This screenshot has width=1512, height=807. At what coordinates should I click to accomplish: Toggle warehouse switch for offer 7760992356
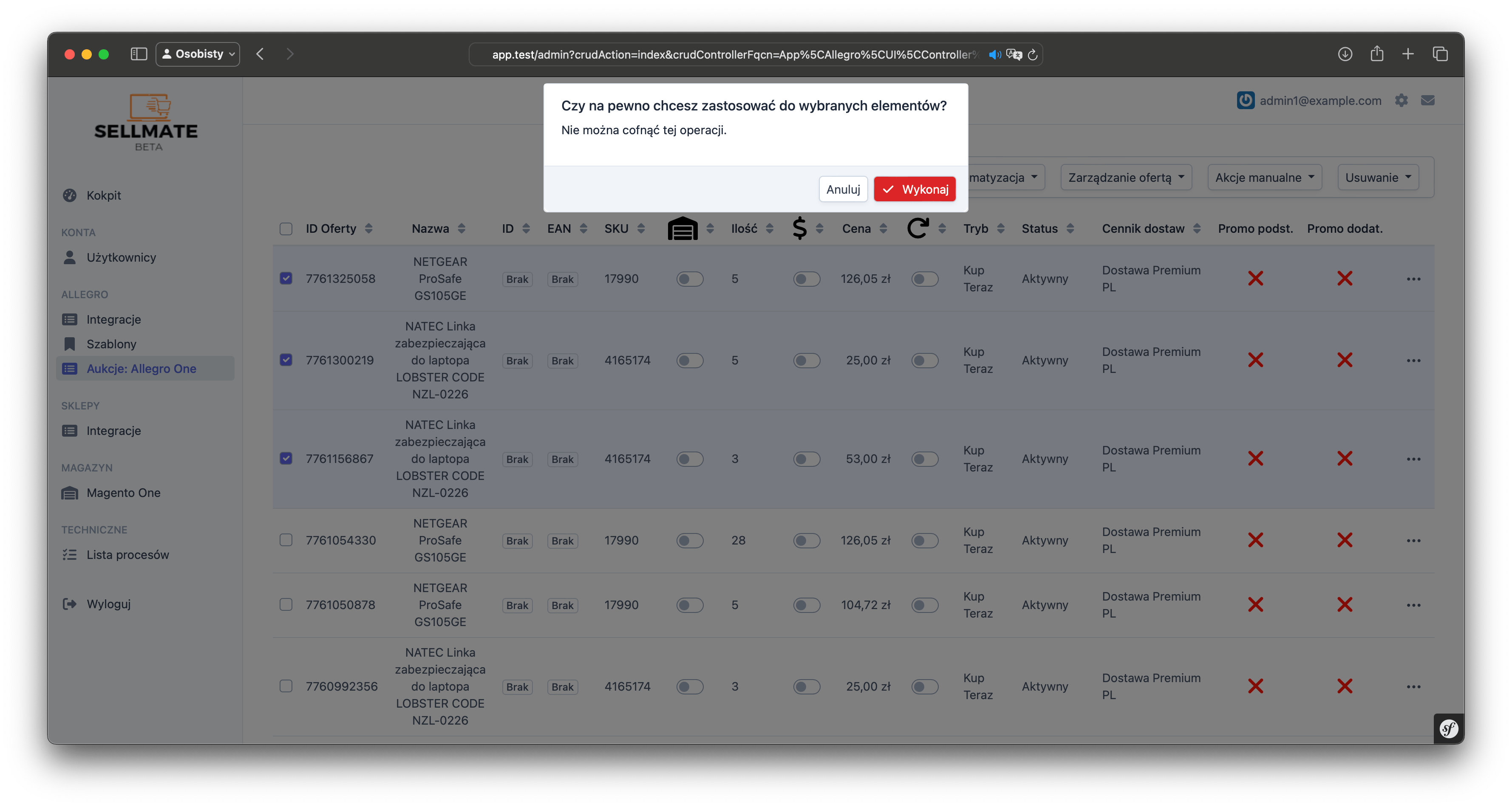click(x=689, y=686)
